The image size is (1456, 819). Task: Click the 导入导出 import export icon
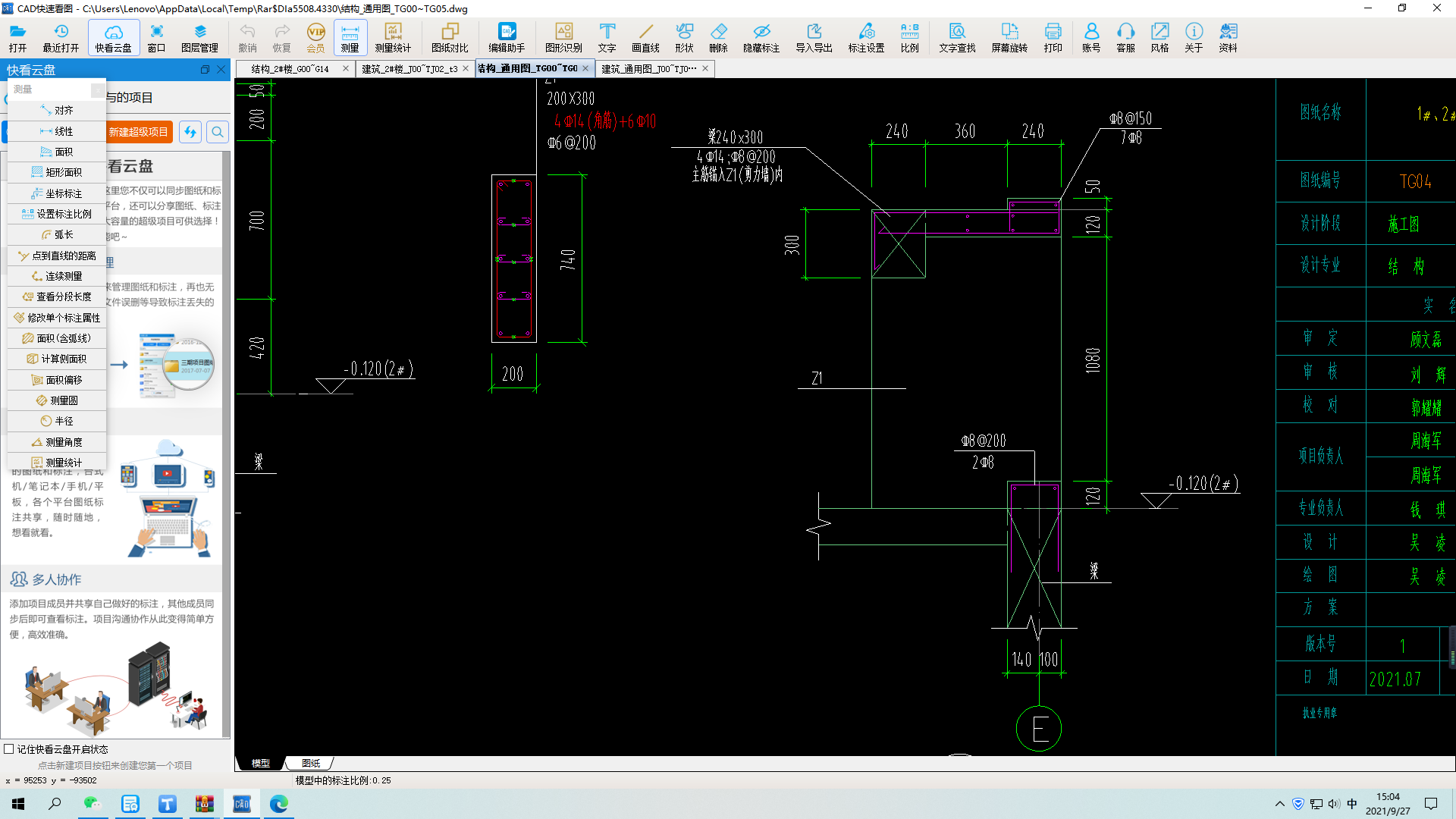coord(814,37)
